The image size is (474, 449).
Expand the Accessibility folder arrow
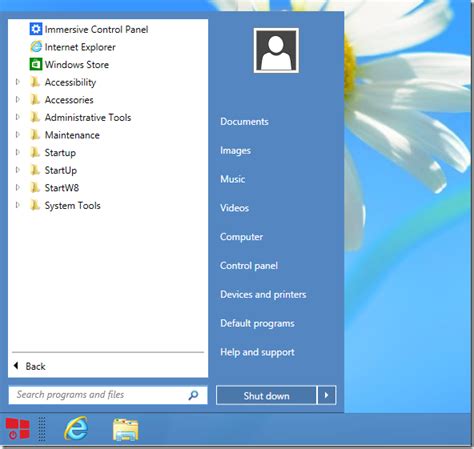[x=18, y=82]
